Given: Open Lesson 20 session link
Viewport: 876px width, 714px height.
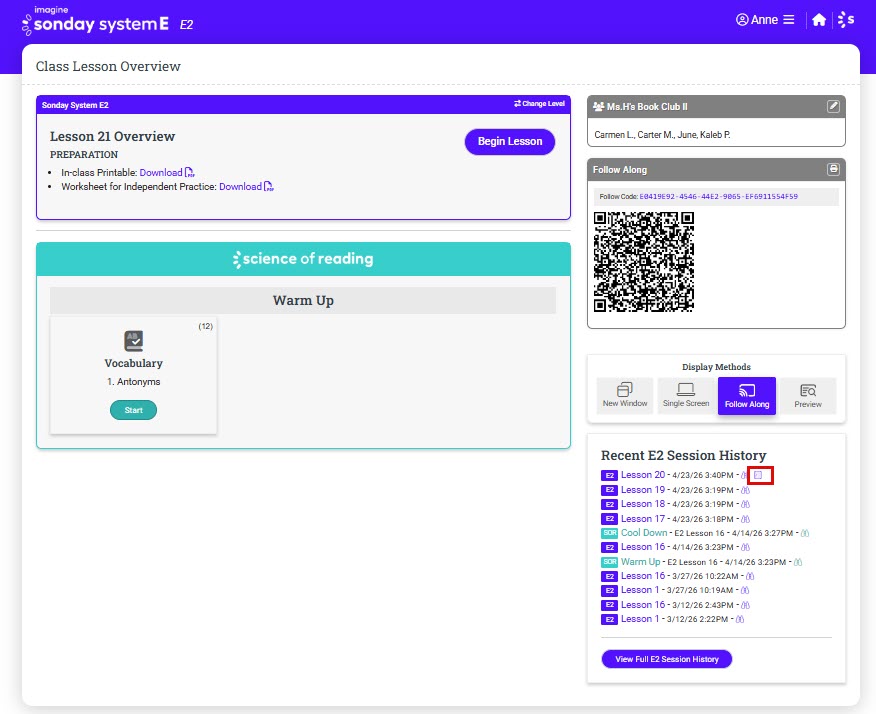Looking at the screenshot, I should [643, 475].
